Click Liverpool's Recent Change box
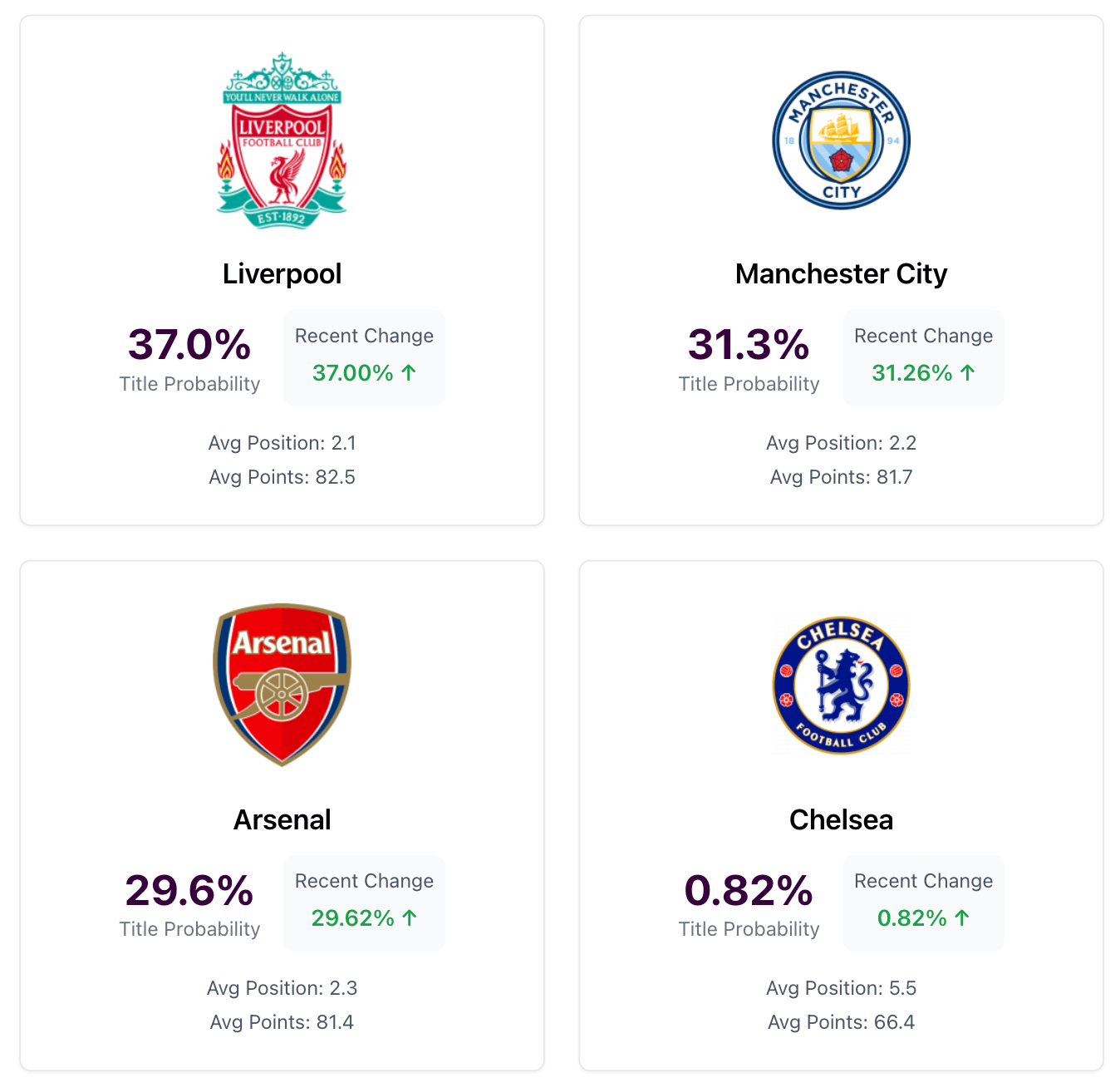The image size is (1120, 1092). click(x=364, y=357)
